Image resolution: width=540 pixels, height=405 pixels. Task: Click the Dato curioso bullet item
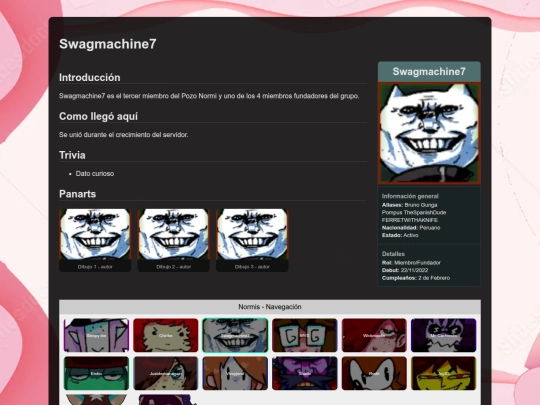pos(95,174)
